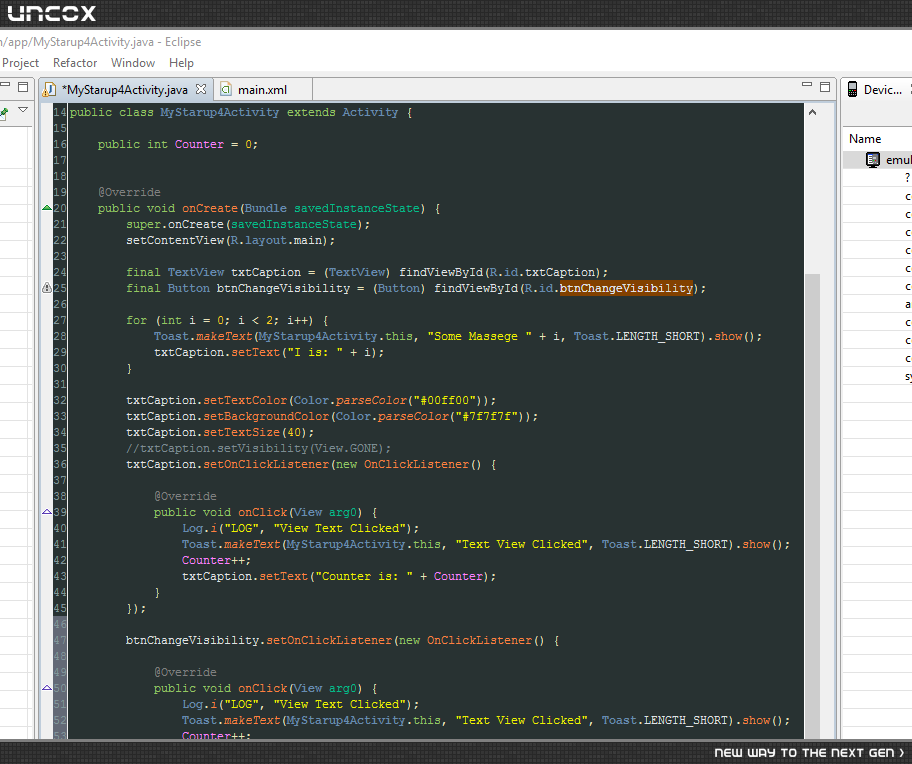
Task: Click btnChangeVisibility.setOnClickListener on line 47
Action: tap(259, 640)
